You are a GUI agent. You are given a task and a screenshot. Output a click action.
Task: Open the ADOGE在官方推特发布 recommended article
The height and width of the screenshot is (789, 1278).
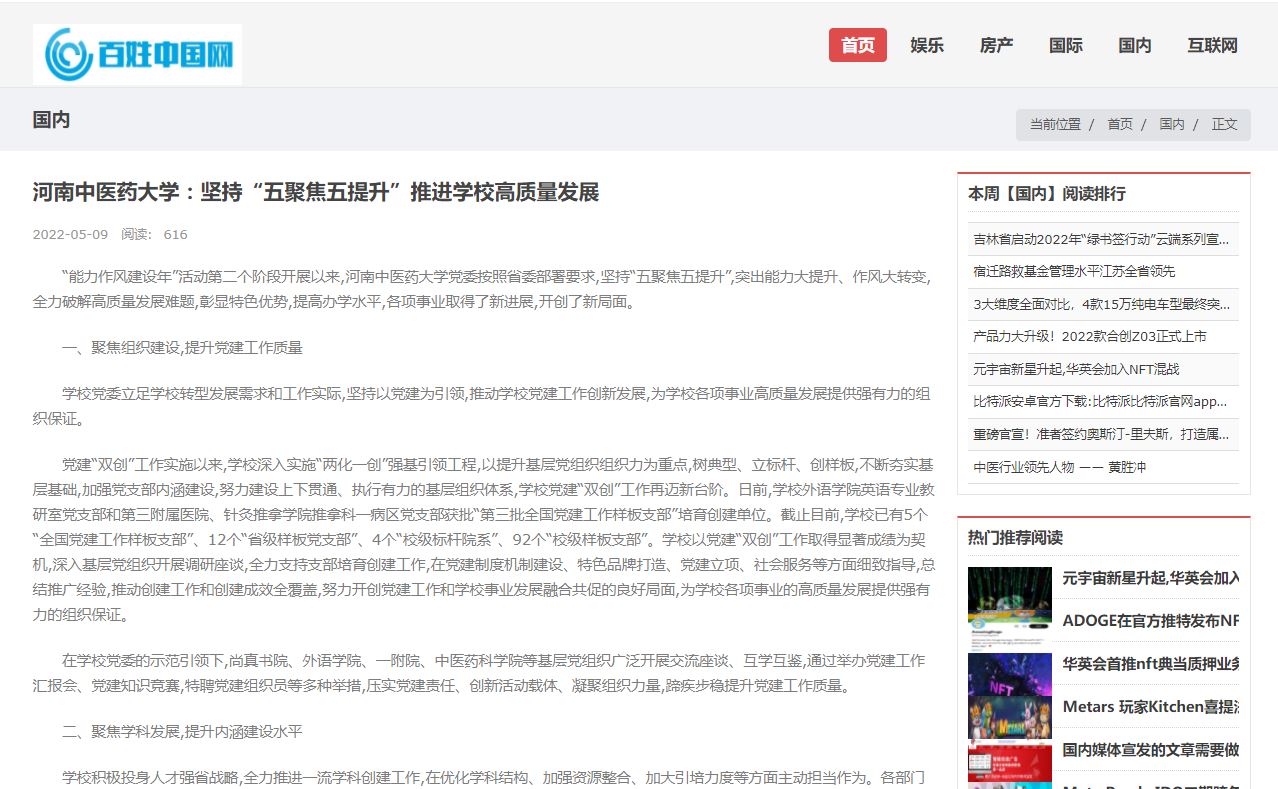[x=1150, y=620]
